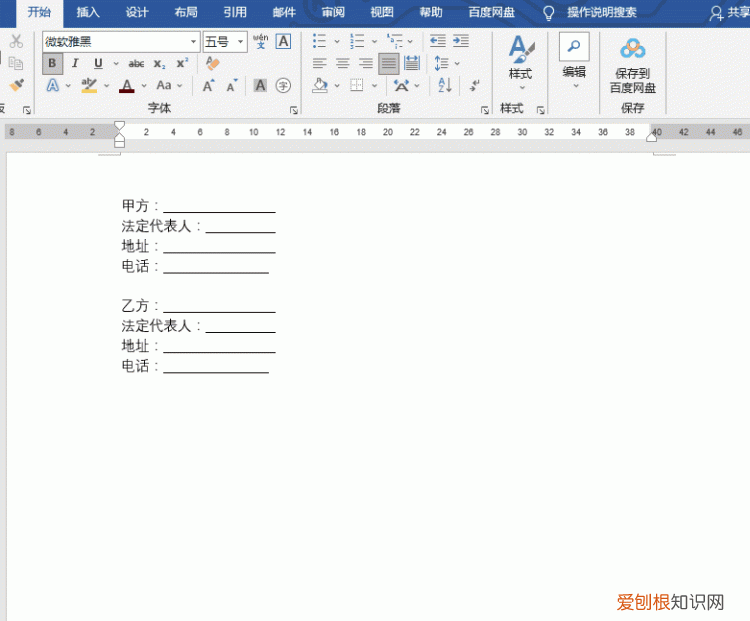Switch to the 百度网盘 tab
750x621 pixels.
pyautogui.click(x=491, y=12)
